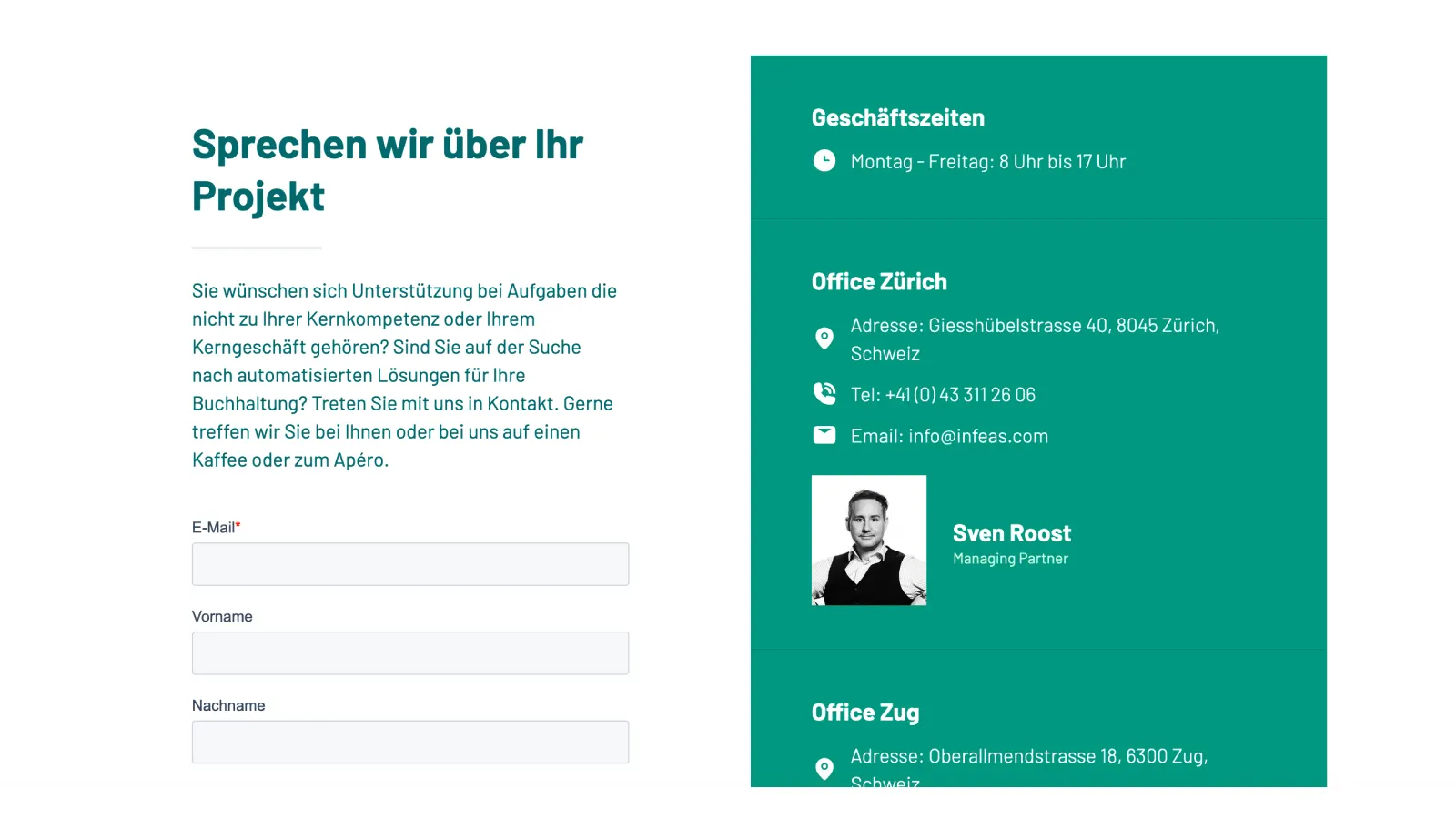Click the Office Zürich heading
Image resolution: width=1456 pixels, height=819 pixels.
(879, 282)
